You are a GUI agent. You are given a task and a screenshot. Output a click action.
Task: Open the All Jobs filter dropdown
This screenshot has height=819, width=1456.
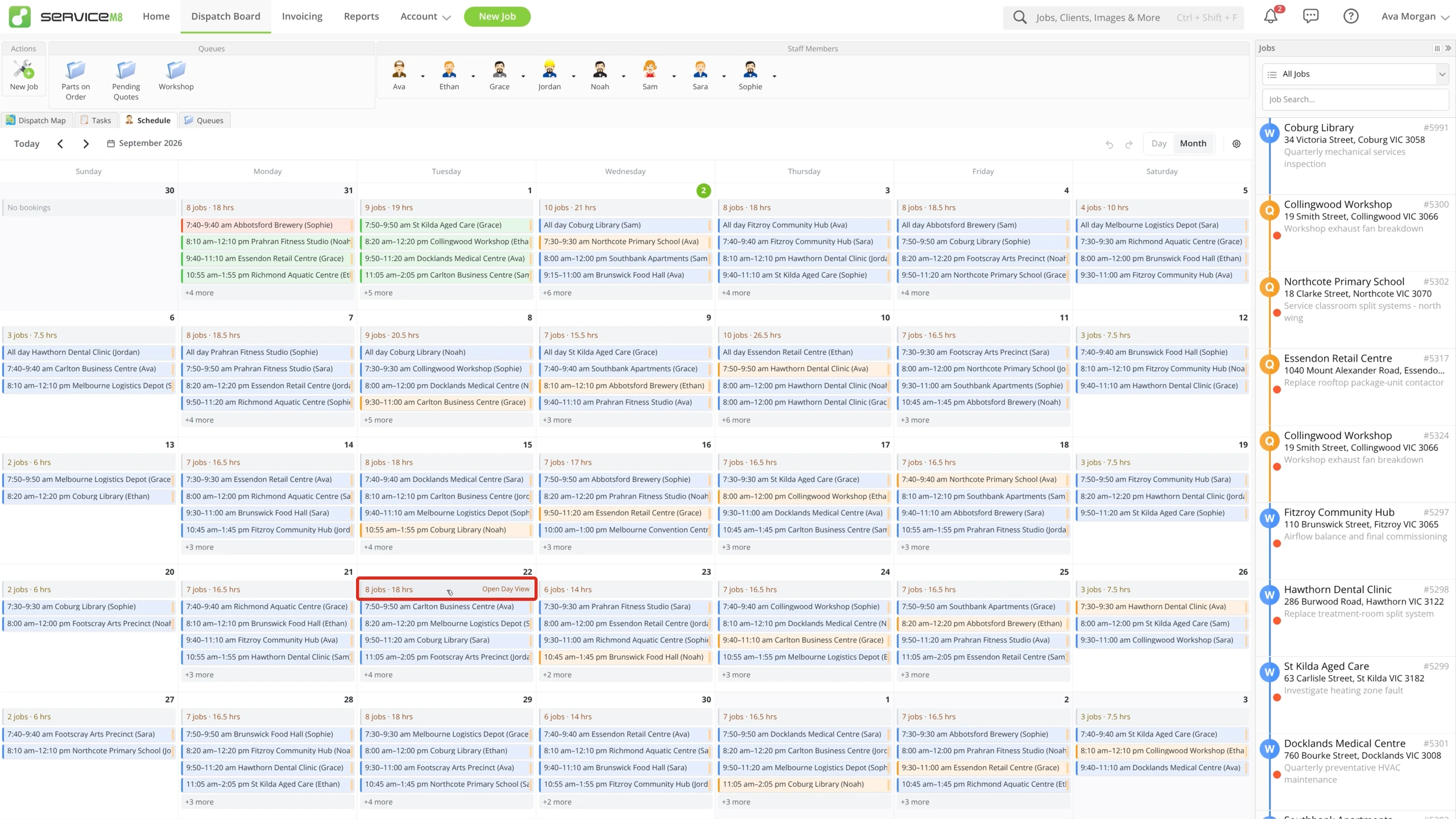1355,74
